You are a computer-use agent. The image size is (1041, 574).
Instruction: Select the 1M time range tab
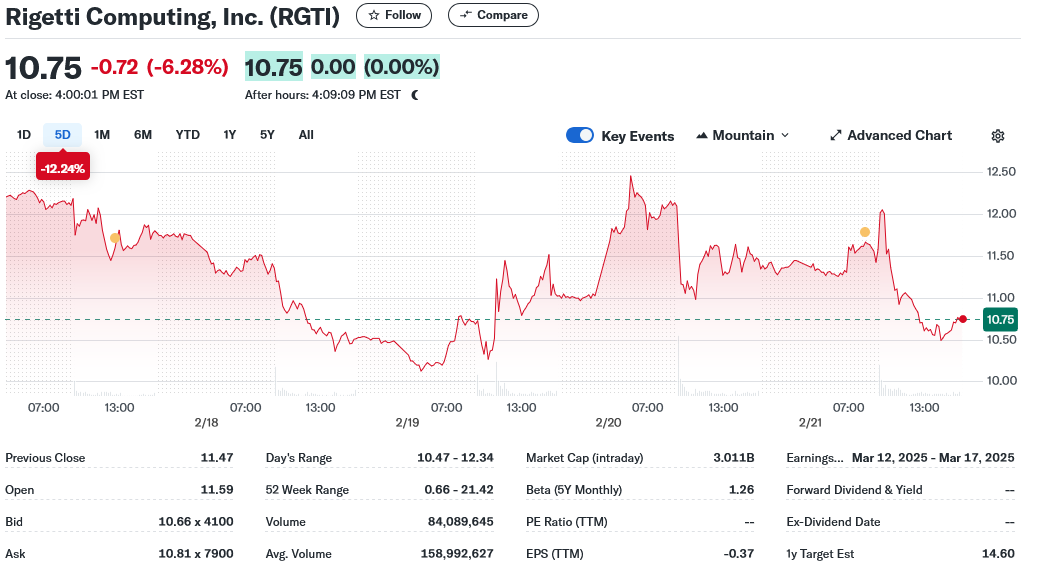(102, 135)
